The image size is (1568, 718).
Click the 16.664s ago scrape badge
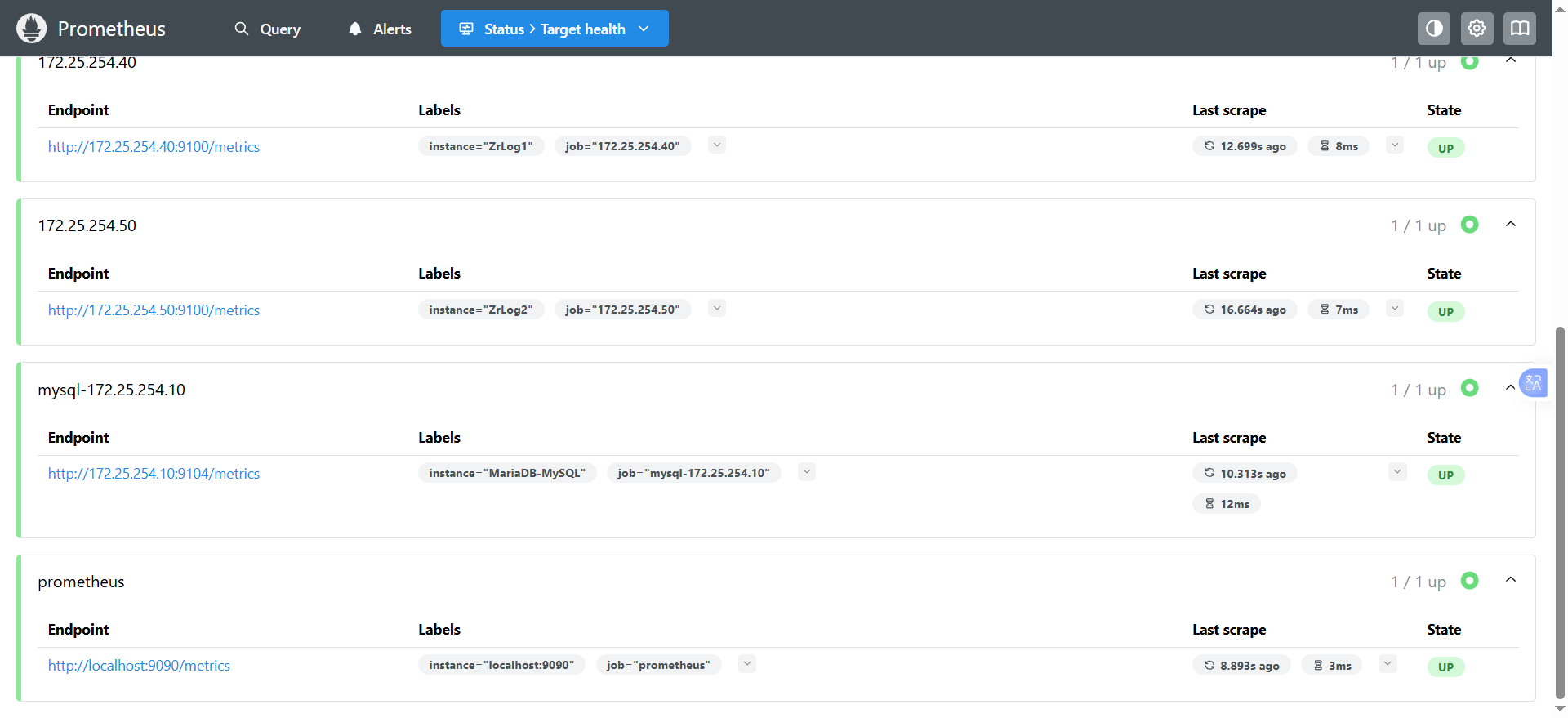click(1245, 310)
